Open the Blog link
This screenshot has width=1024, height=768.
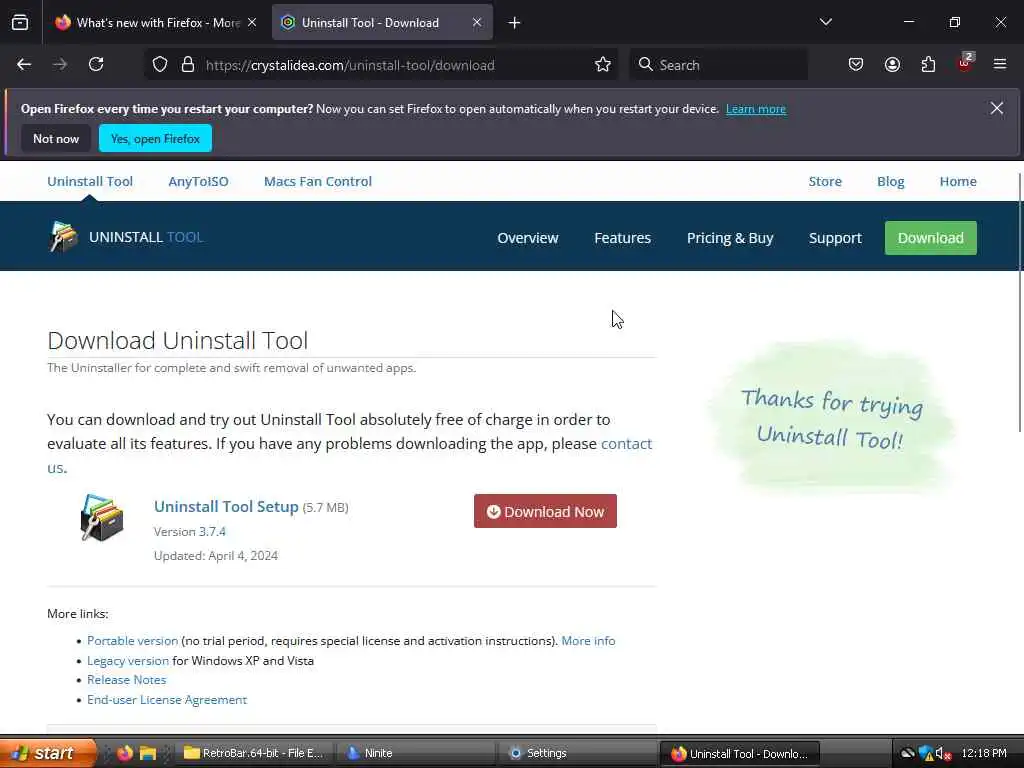(x=890, y=182)
